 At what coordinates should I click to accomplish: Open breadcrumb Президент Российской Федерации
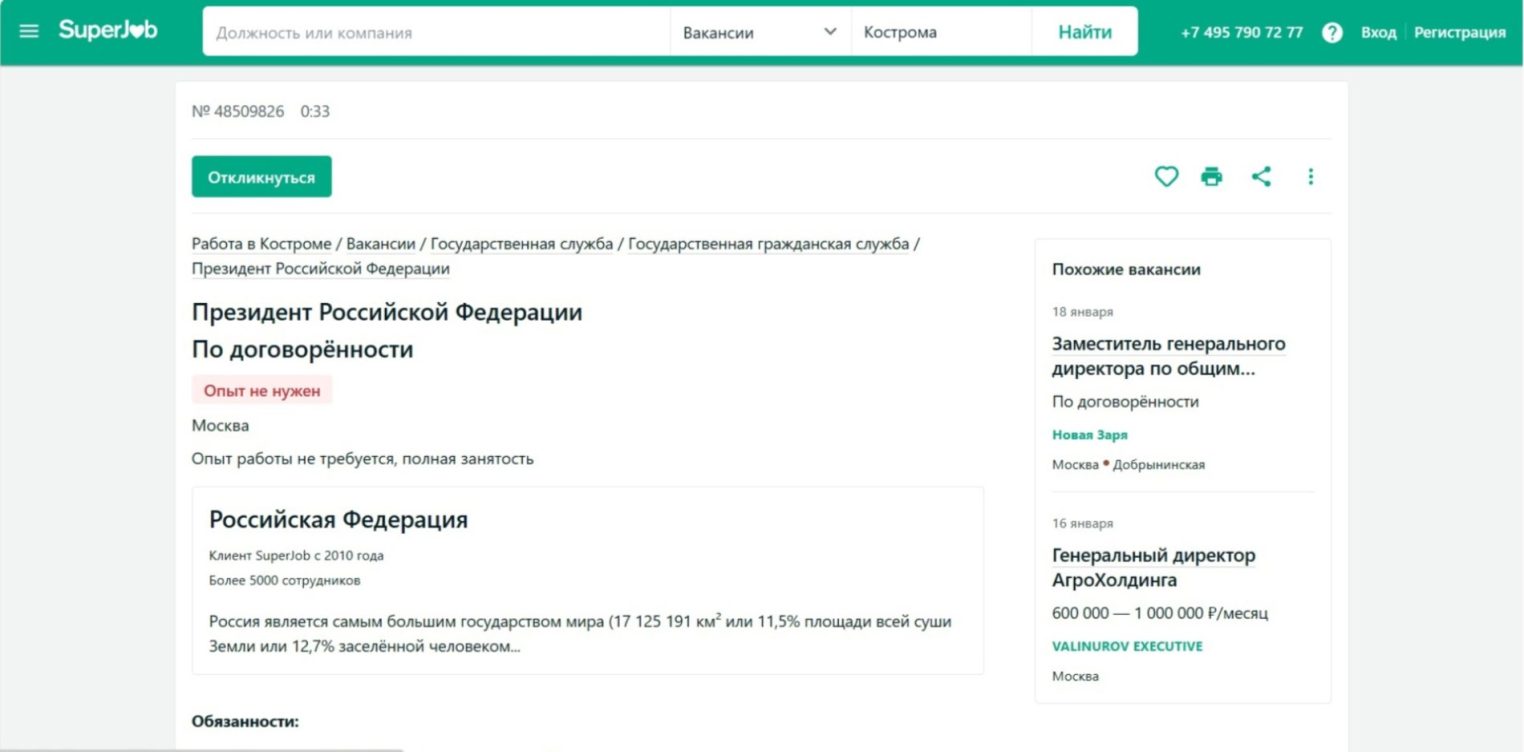(321, 269)
